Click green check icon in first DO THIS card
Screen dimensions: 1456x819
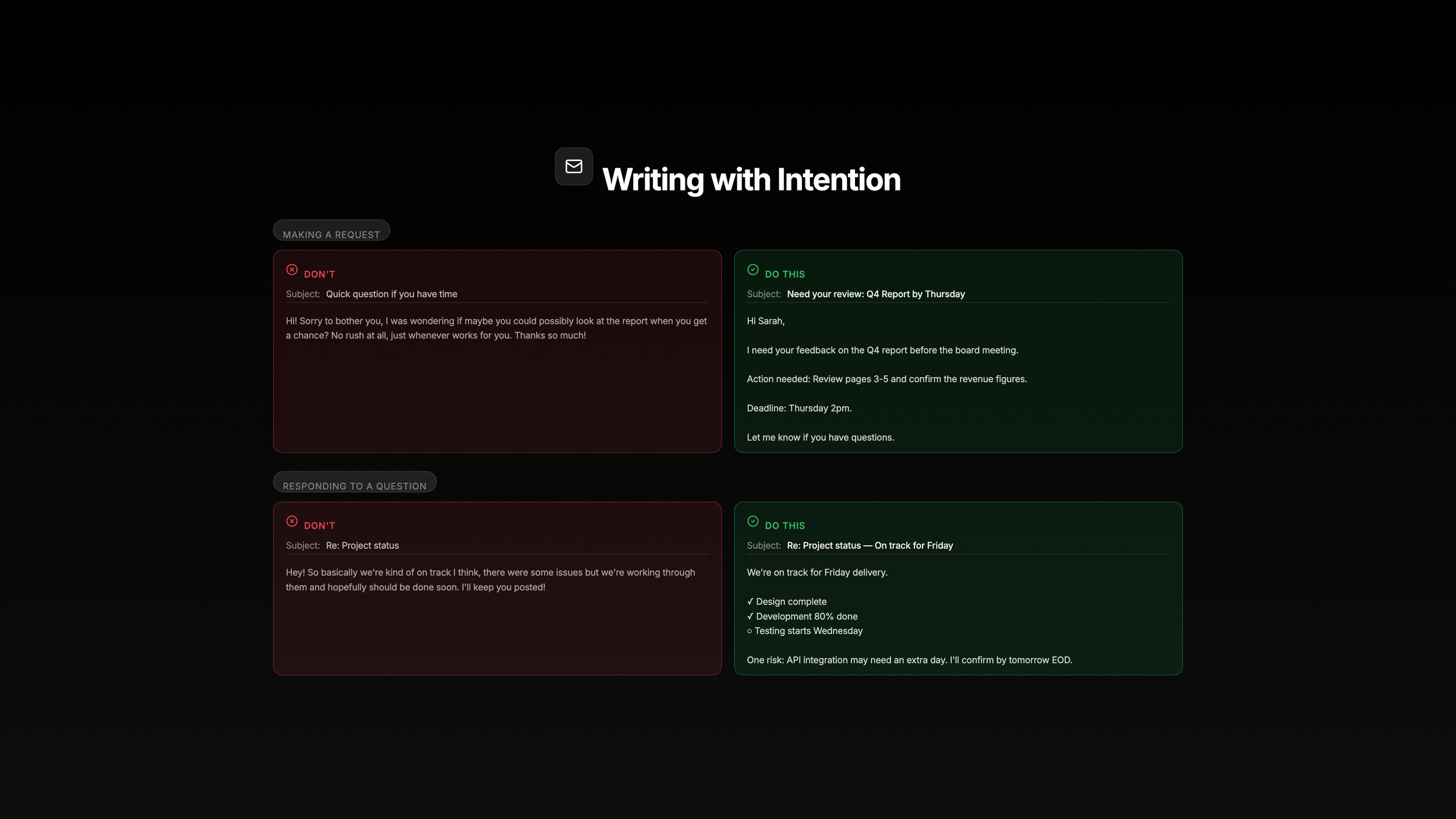[752, 270]
